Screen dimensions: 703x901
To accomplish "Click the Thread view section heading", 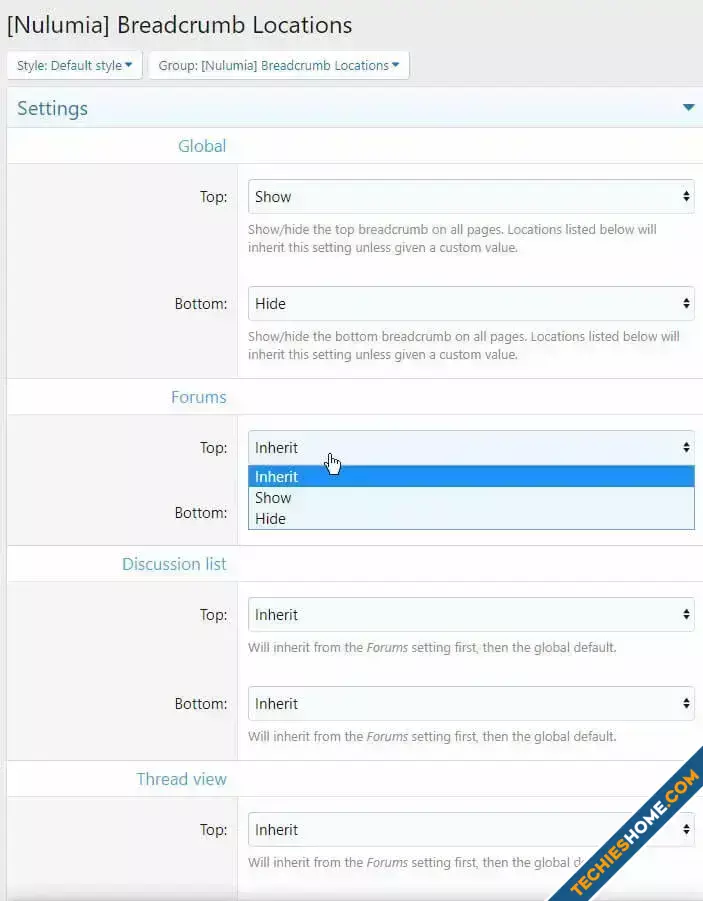I will point(182,779).
